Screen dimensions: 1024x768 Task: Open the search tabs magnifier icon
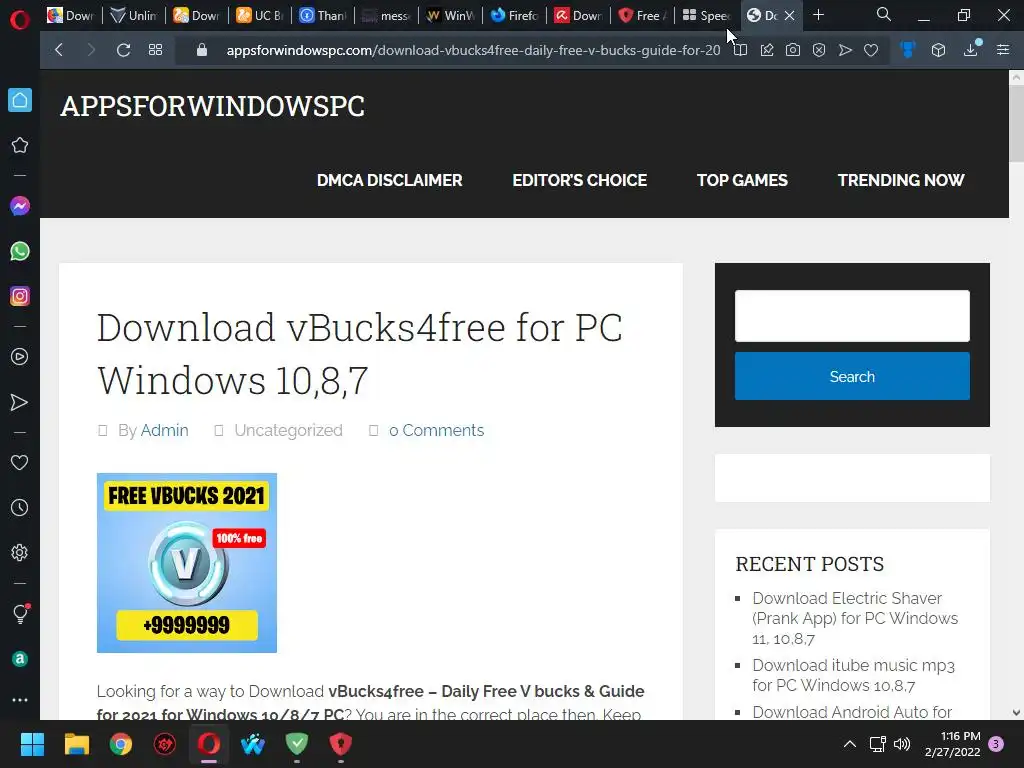tap(884, 14)
